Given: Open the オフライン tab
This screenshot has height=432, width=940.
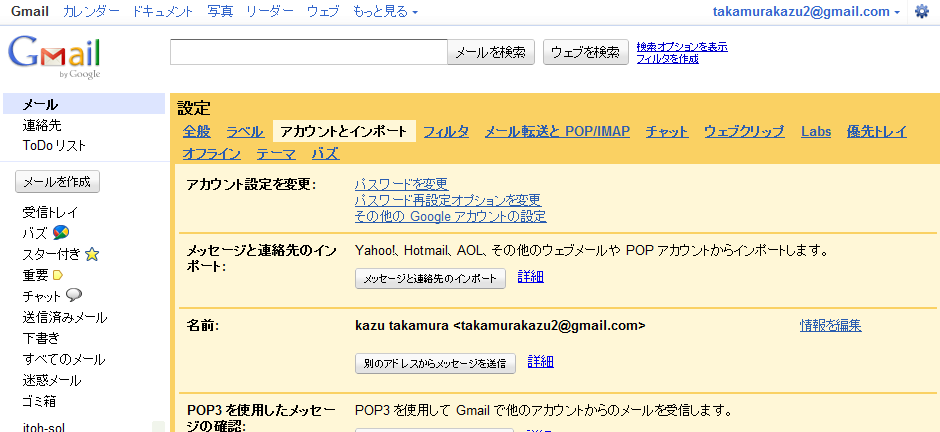Looking at the screenshot, I should [x=212, y=154].
